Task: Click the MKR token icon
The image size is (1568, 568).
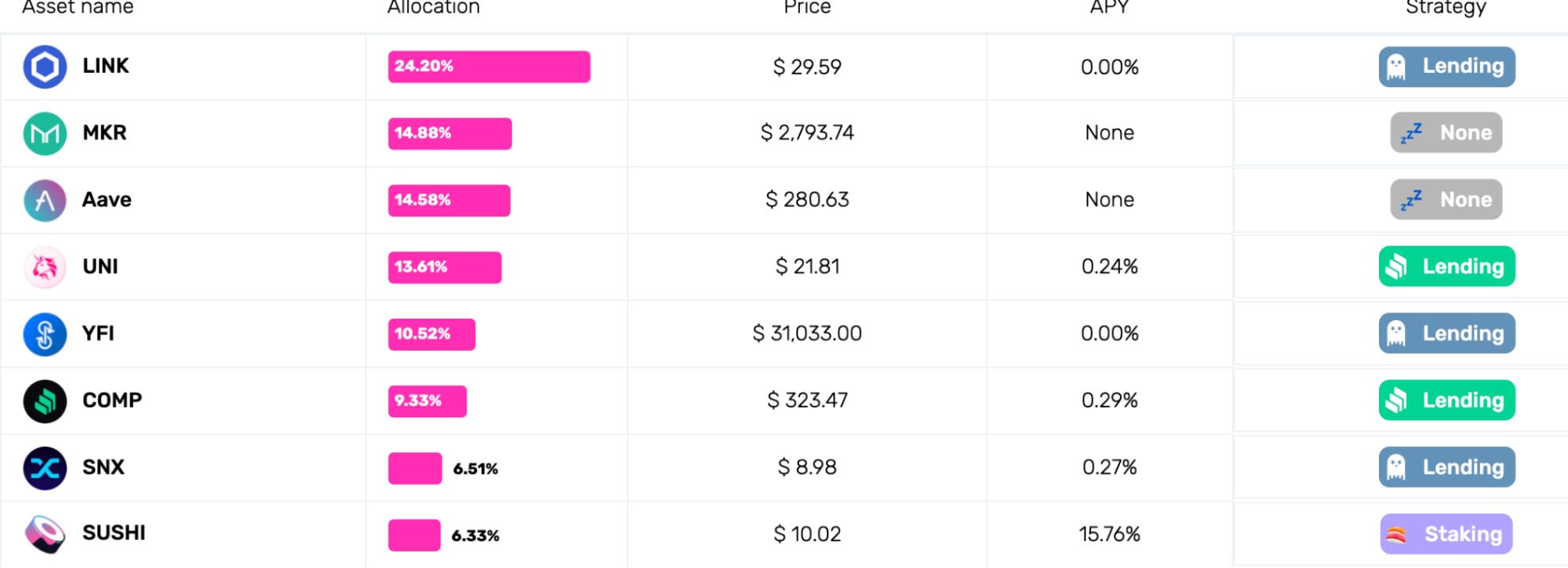Action: coord(45,133)
